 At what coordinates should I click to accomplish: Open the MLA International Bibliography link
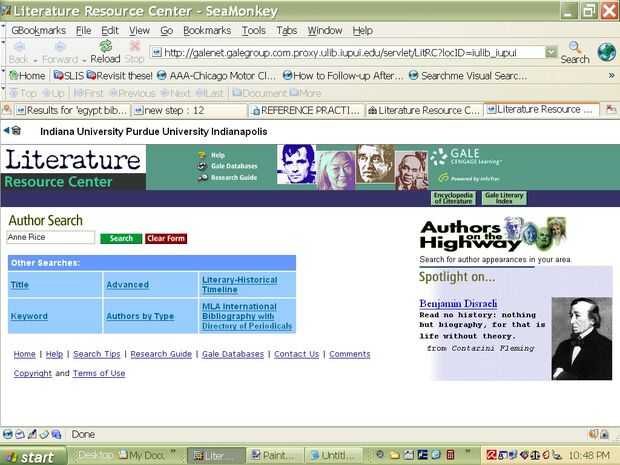[x=247, y=316]
